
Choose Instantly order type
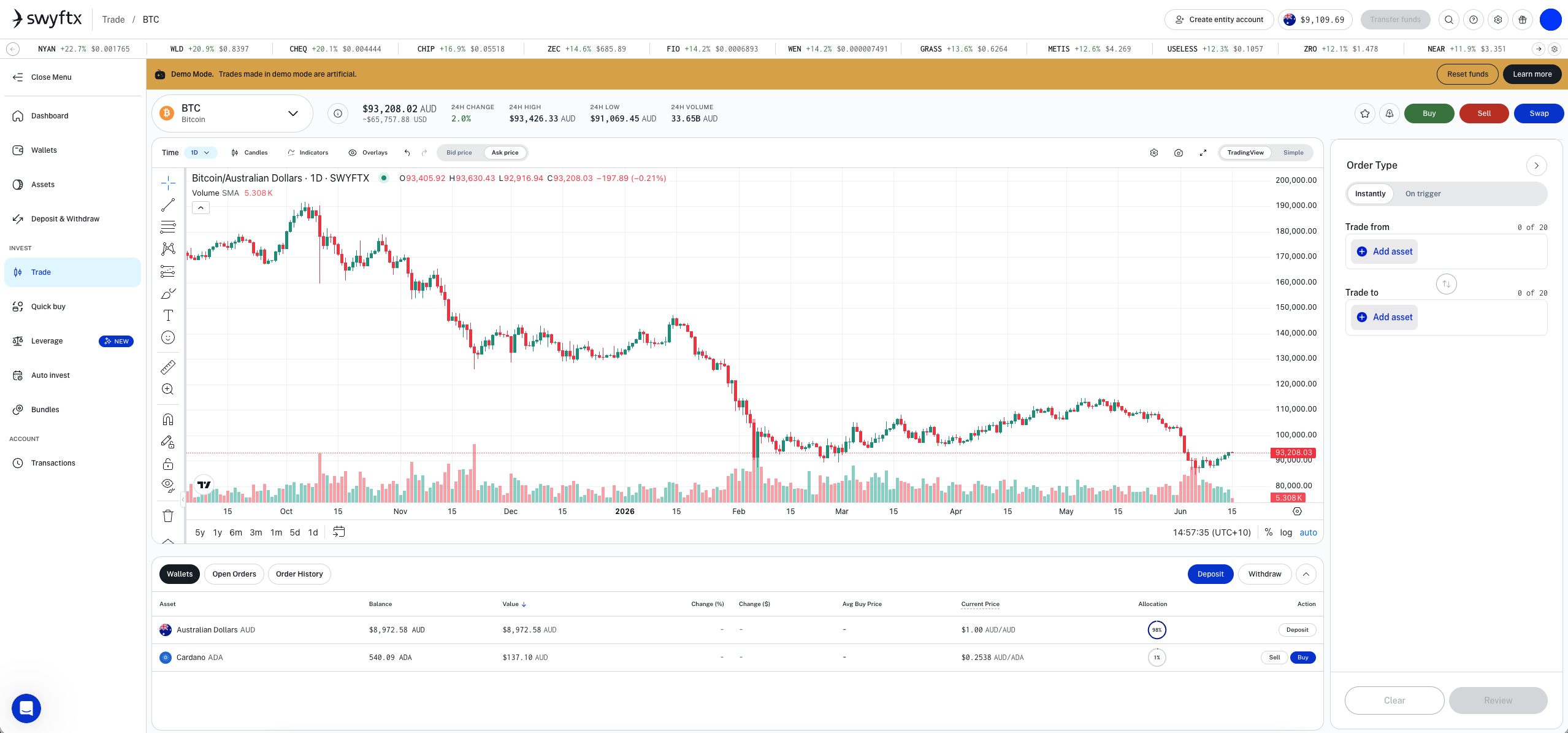(x=1371, y=194)
